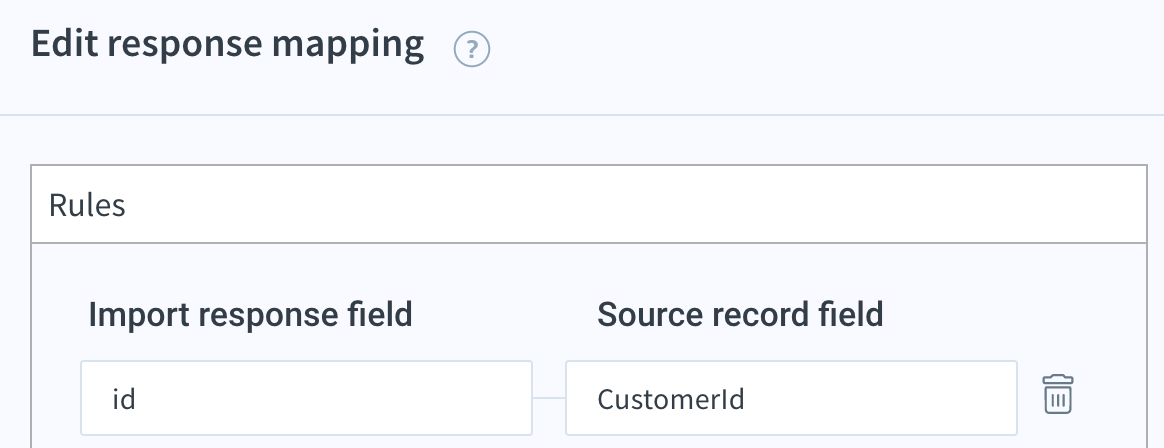Click the Rules label text
The width and height of the screenshot is (1164, 448).
click(x=87, y=205)
